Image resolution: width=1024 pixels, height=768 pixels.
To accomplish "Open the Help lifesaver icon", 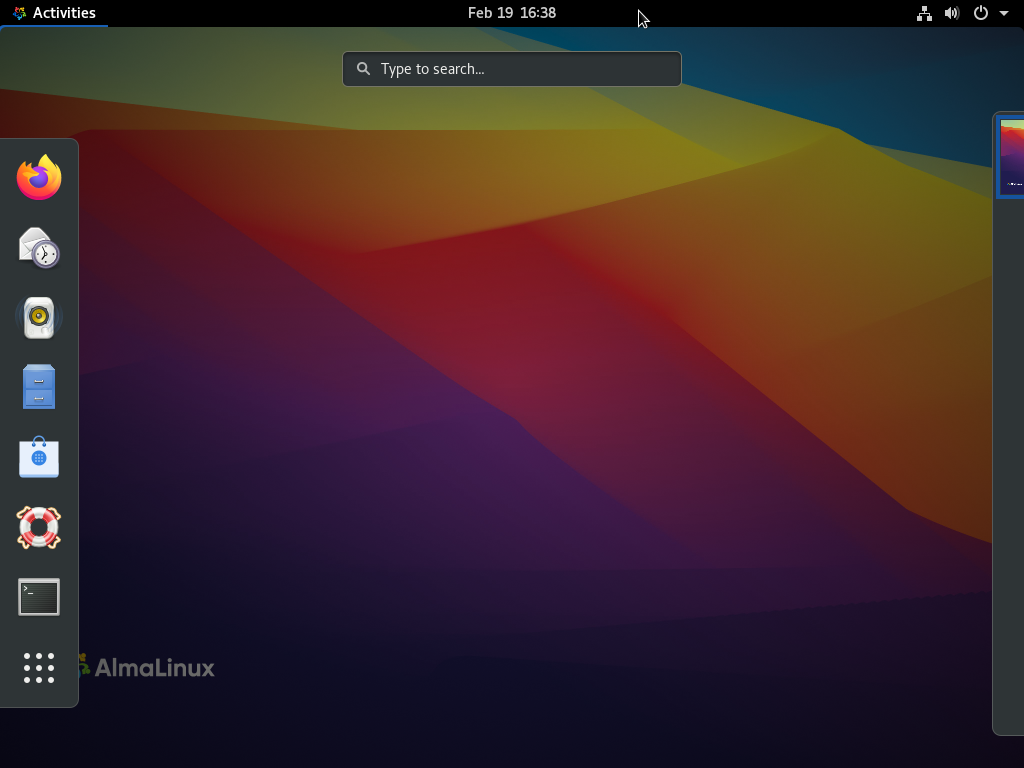I will click(x=39, y=527).
